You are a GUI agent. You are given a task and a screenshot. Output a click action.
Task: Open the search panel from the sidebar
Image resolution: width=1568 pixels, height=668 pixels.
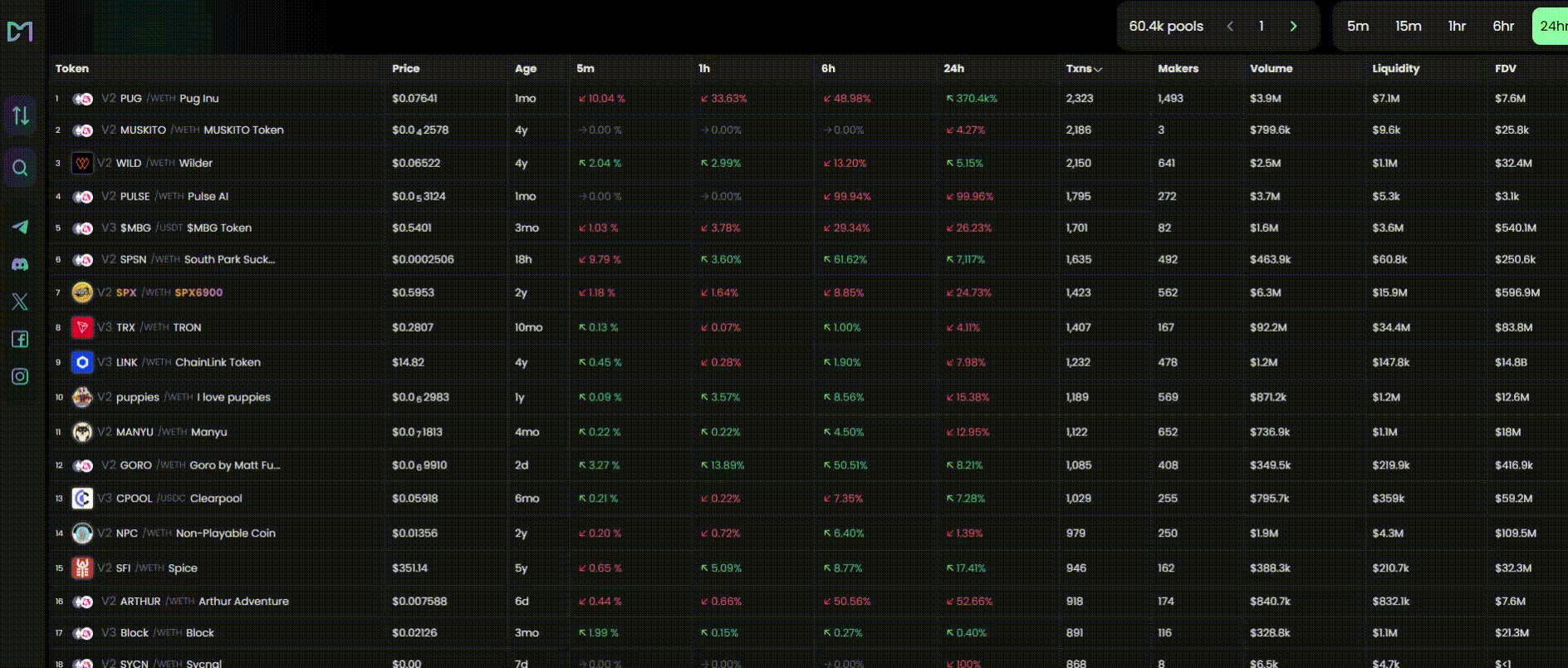20,169
